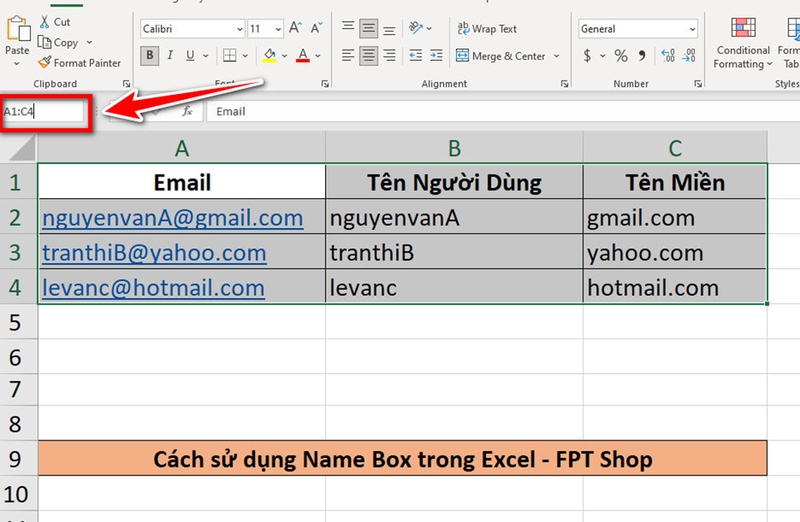Viewport: 800px width, 522px height.
Task: Click the Paste clipboard icon
Action: [18, 29]
